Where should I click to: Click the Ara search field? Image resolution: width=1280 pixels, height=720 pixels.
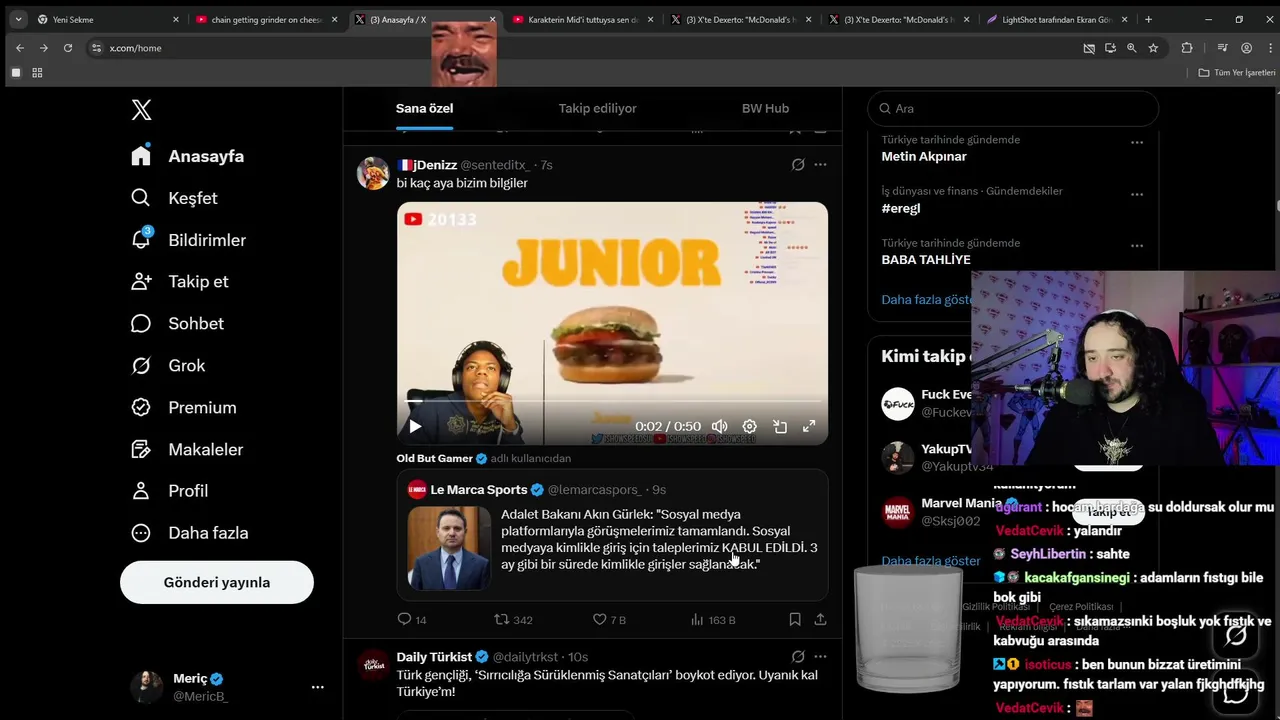click(1013, 108)
